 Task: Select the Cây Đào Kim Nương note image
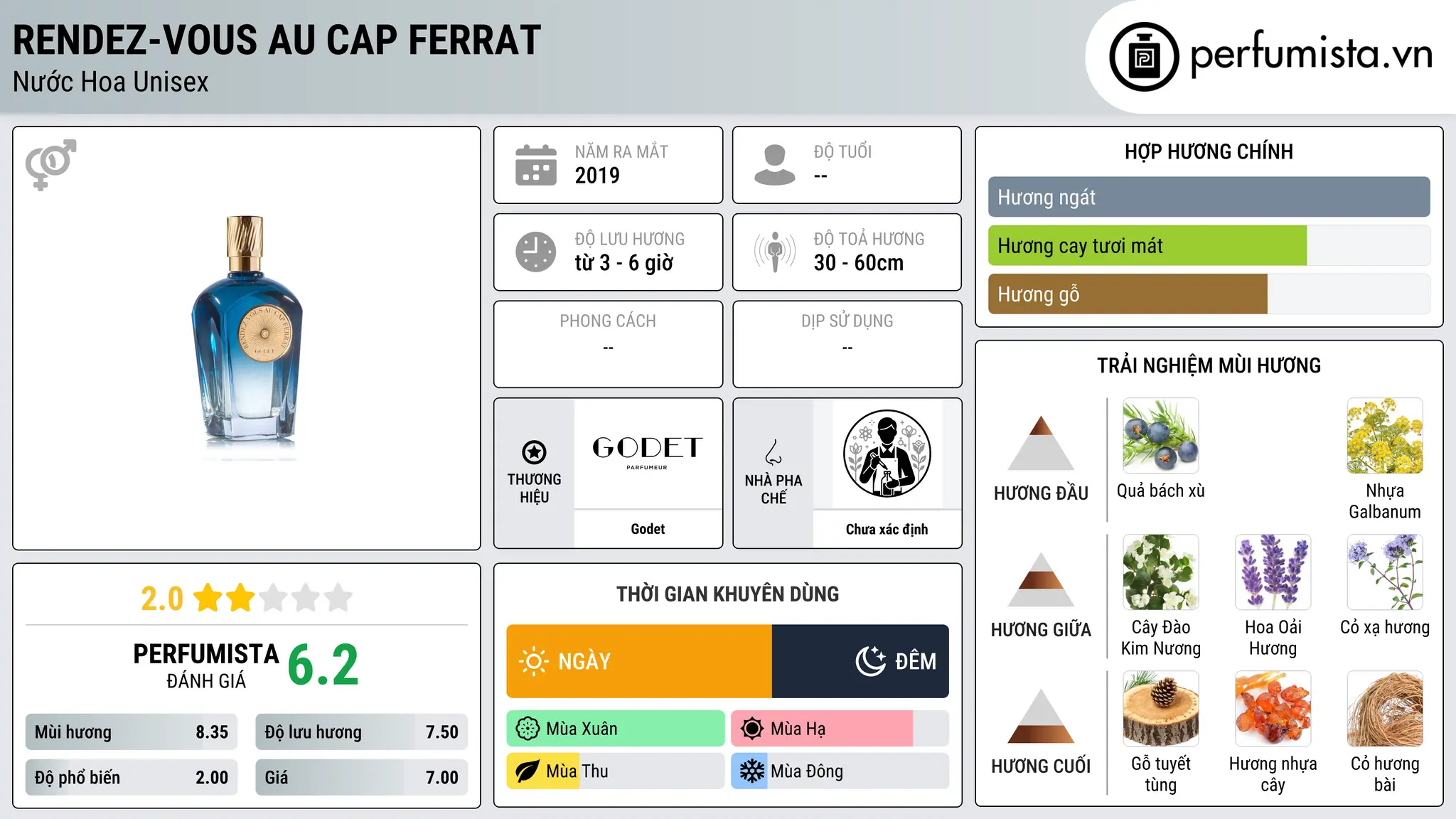pos(1160,572)
